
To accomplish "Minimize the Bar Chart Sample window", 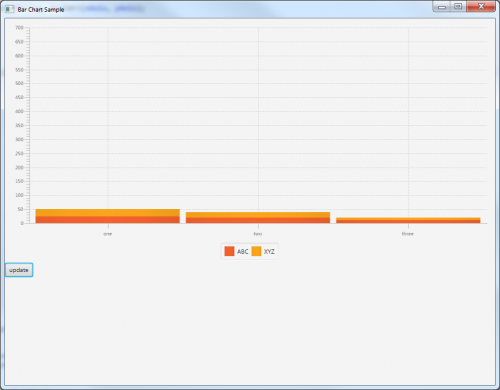I will (x=442, y=7).
